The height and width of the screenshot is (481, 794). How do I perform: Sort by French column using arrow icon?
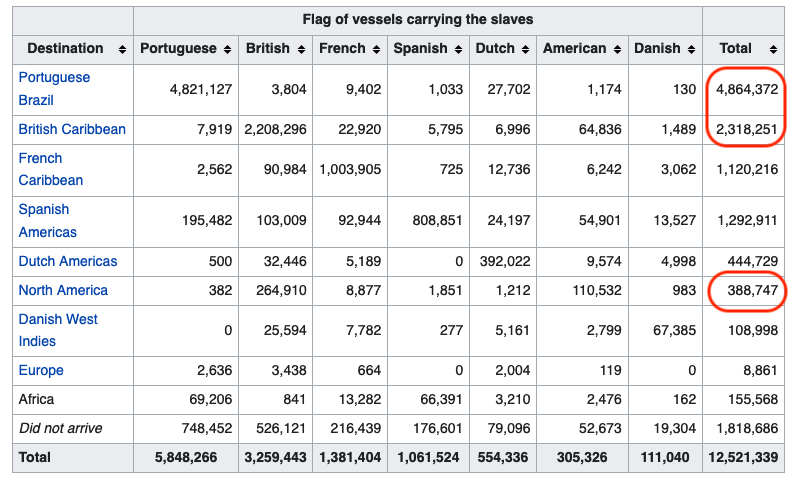(376, 49)
